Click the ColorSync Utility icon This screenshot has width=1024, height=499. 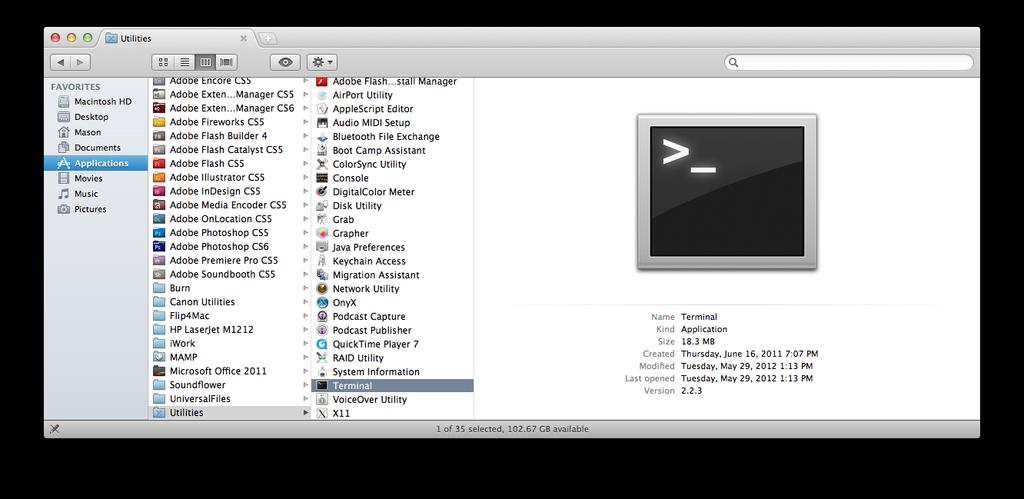(322, 164)
